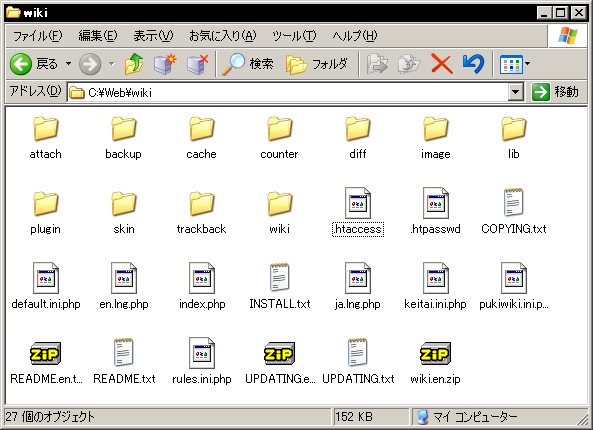Viewport: 593px width, 430px height.
Task: Toggle the Folders (フォルダ) pane button
Action: [x=317, y=64]
